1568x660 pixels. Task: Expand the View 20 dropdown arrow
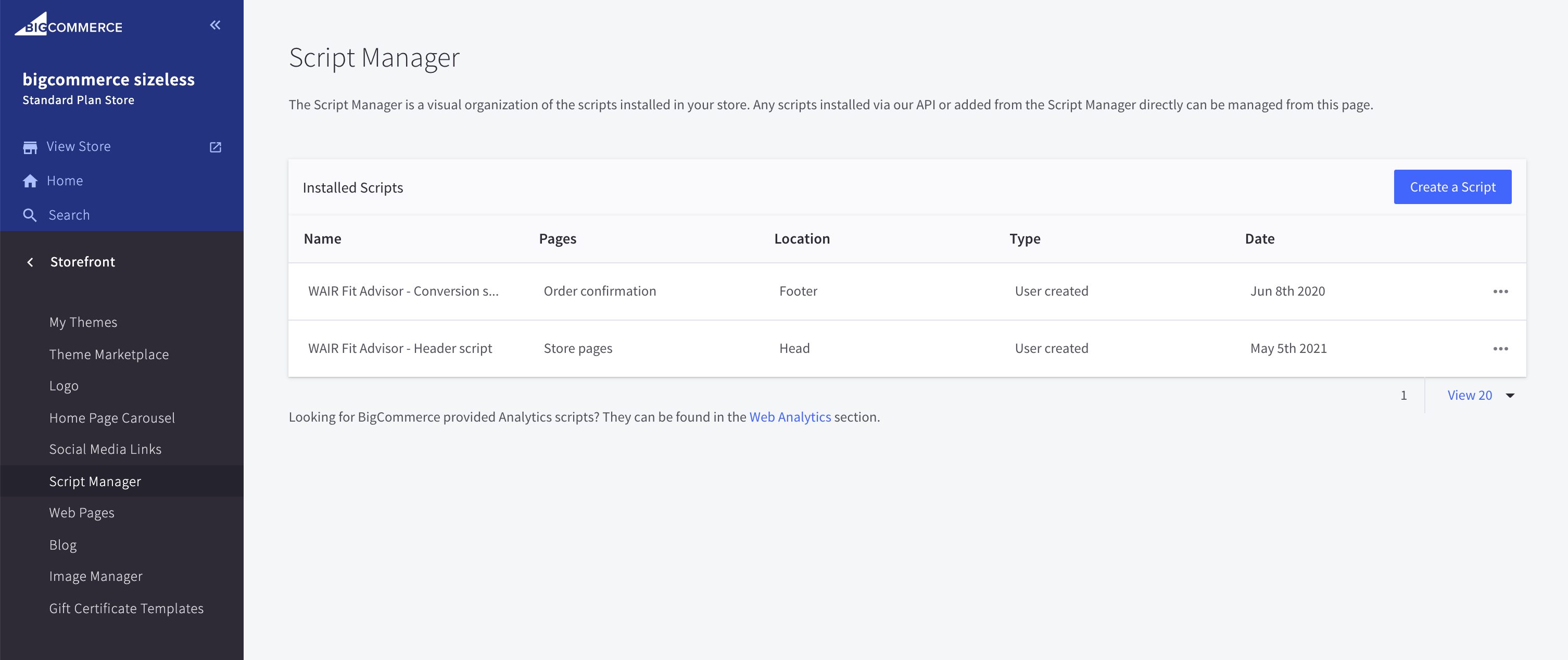pos(1510,396)
